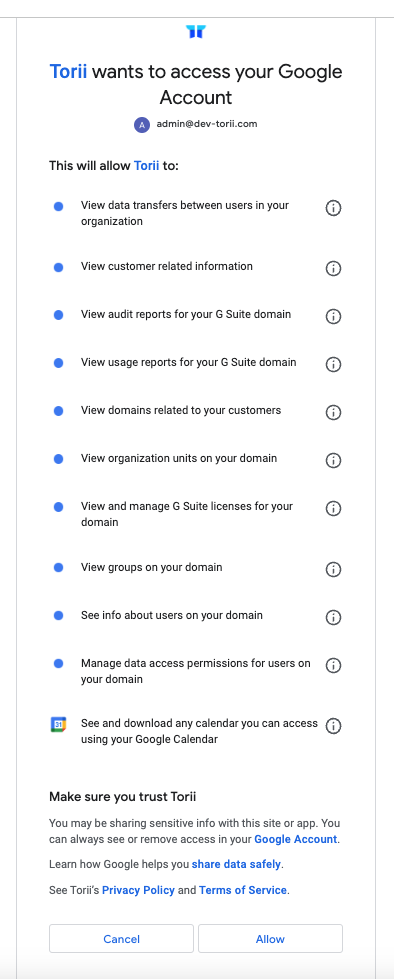This screenshot has width=394, height=979.
Task: Show info icon for data access permissions
Action: tap(333, 666)
